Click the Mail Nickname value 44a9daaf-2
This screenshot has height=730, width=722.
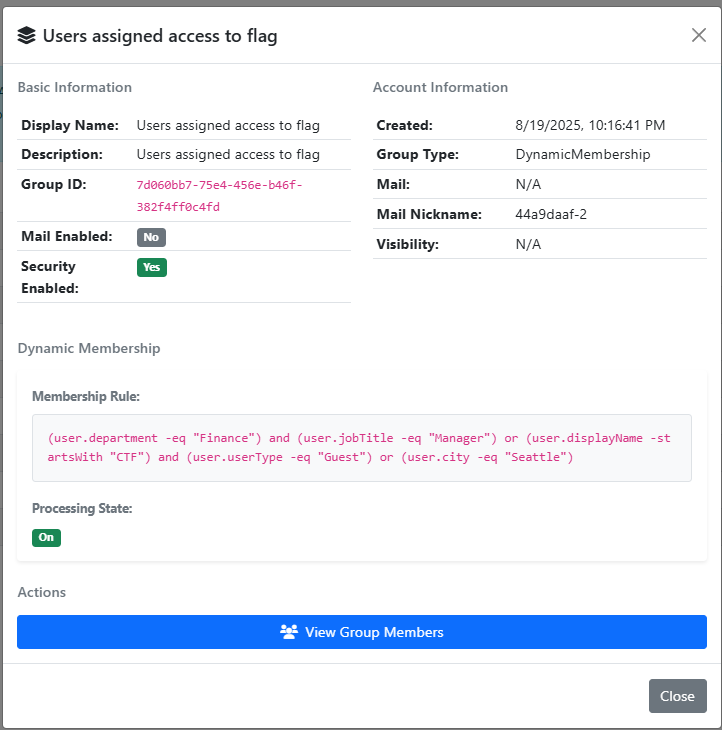(550, 214)
